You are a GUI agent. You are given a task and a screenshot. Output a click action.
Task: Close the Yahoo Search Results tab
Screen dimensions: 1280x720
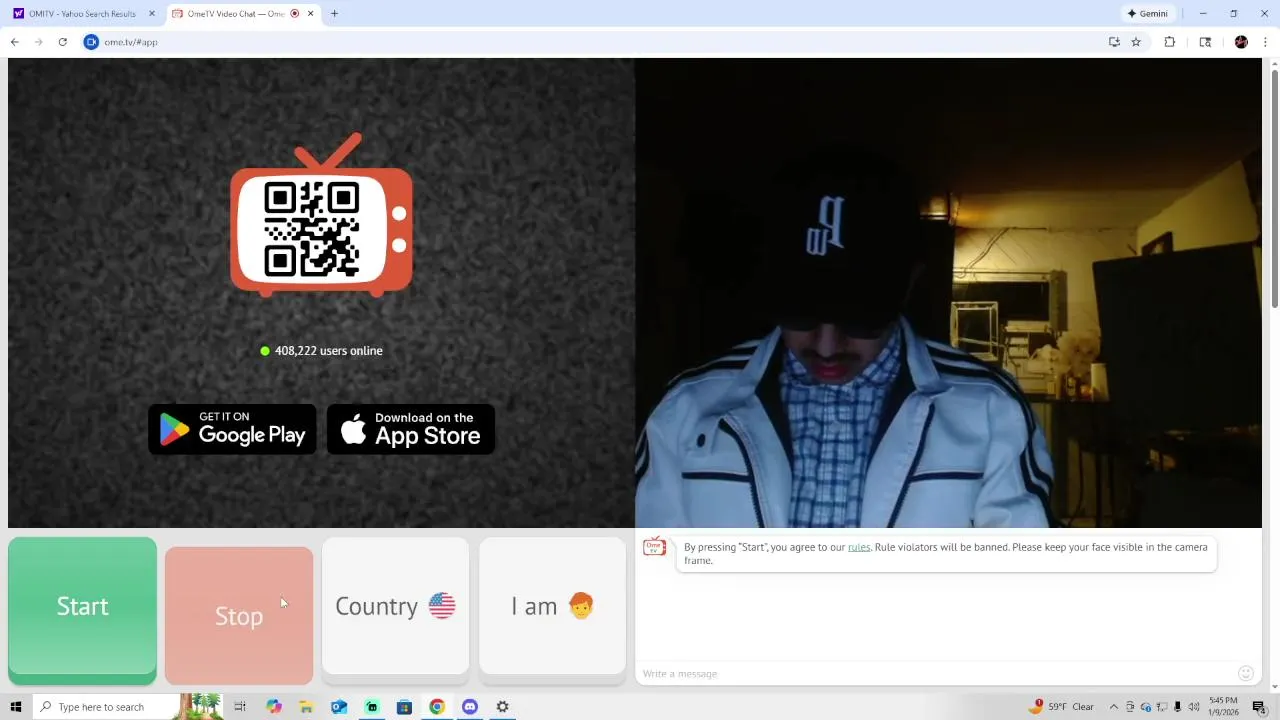click(x=152, y=14)
